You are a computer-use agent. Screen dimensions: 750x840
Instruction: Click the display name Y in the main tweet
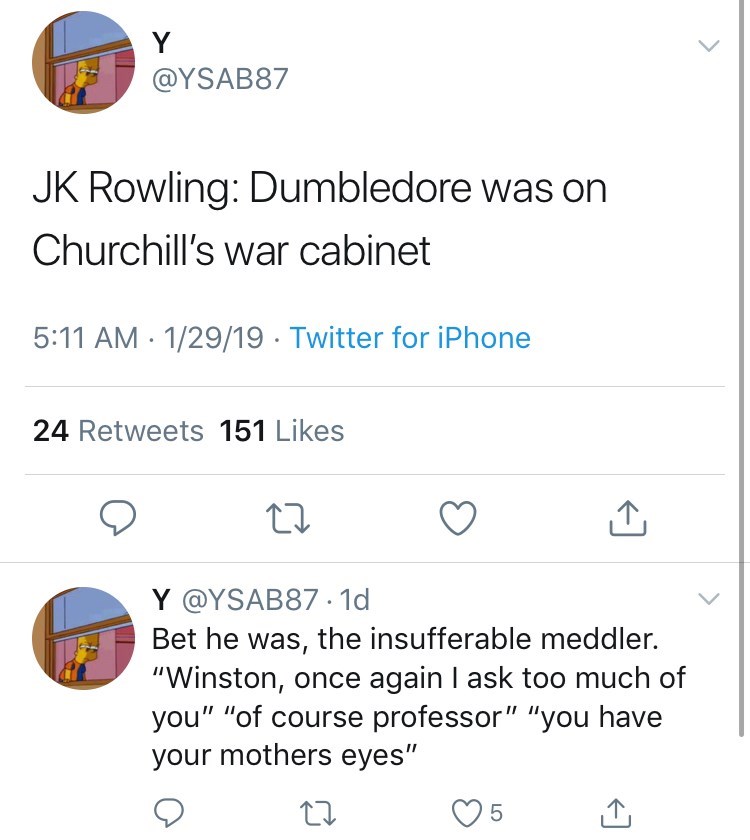[x=159, y=42]
